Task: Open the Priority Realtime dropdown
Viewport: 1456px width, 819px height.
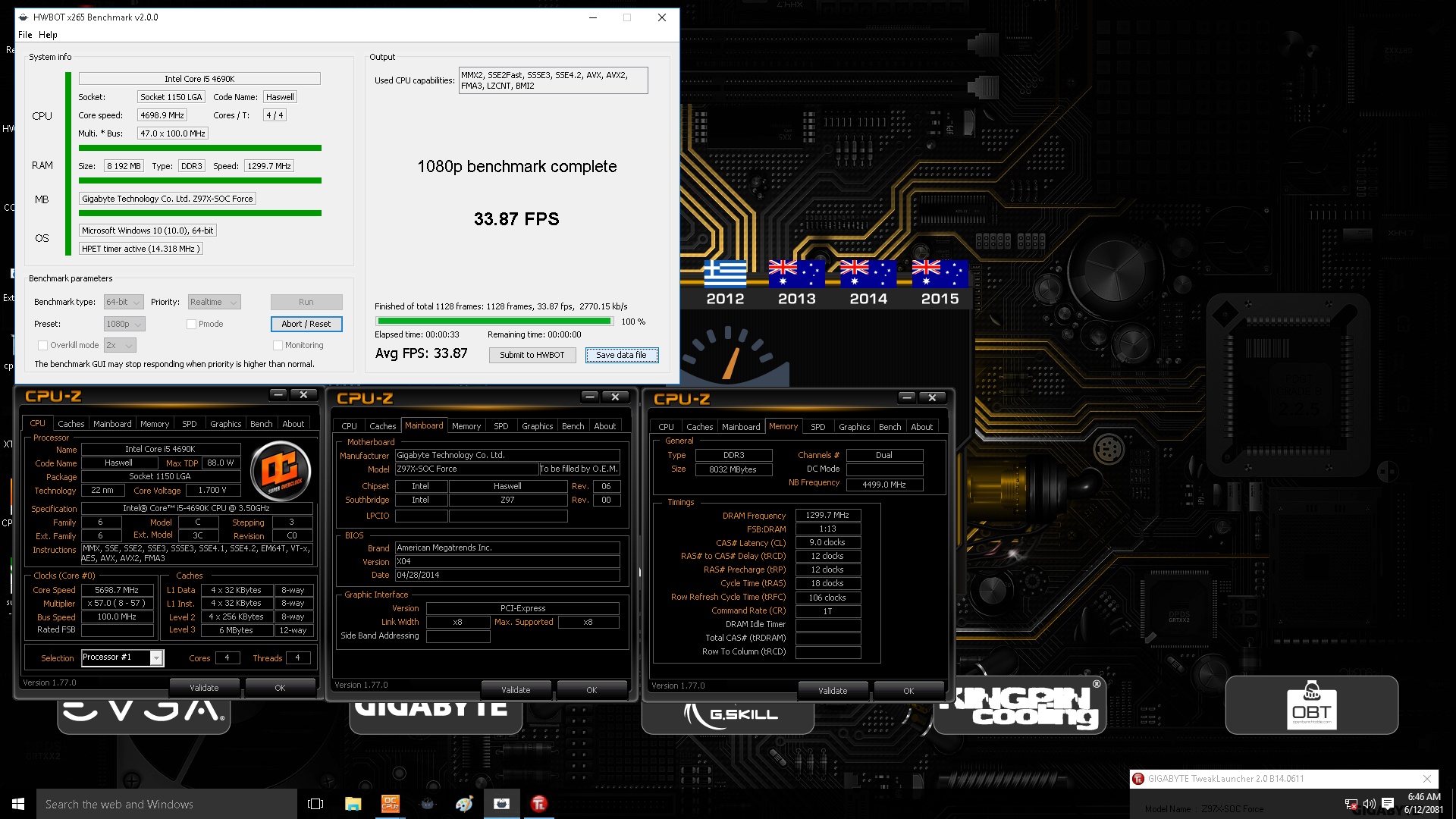Action: (x=214, y=303)
